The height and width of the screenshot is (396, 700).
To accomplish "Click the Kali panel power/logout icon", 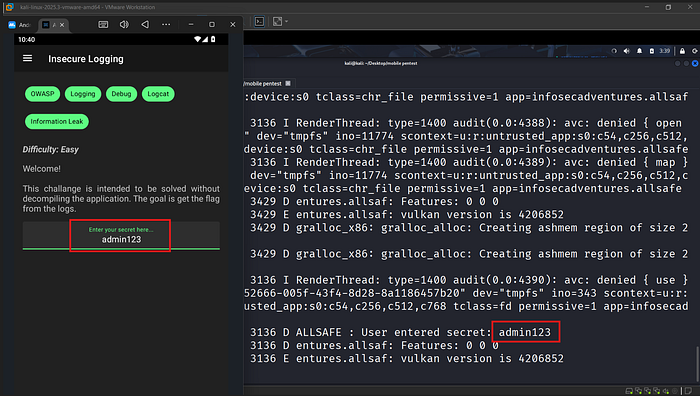I will (x=695, y=51).
